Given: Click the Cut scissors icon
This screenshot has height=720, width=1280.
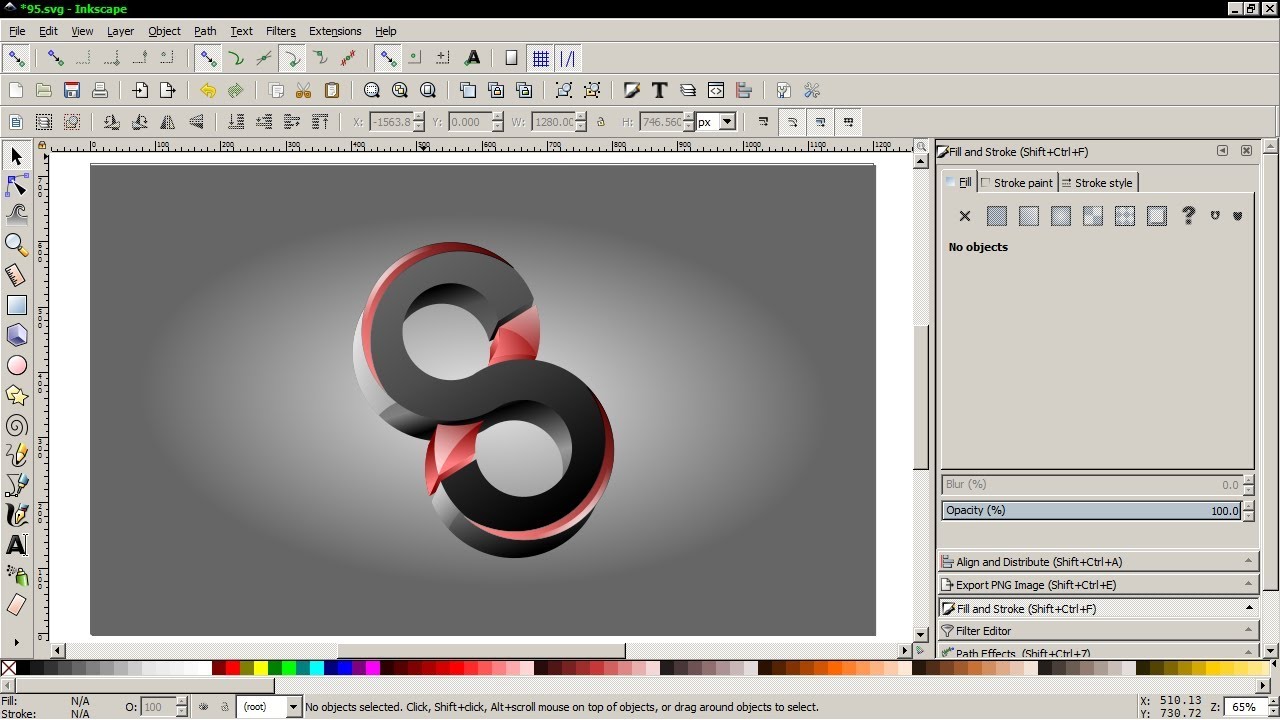Looking at the screenshot, I should [x=304, y=90].
